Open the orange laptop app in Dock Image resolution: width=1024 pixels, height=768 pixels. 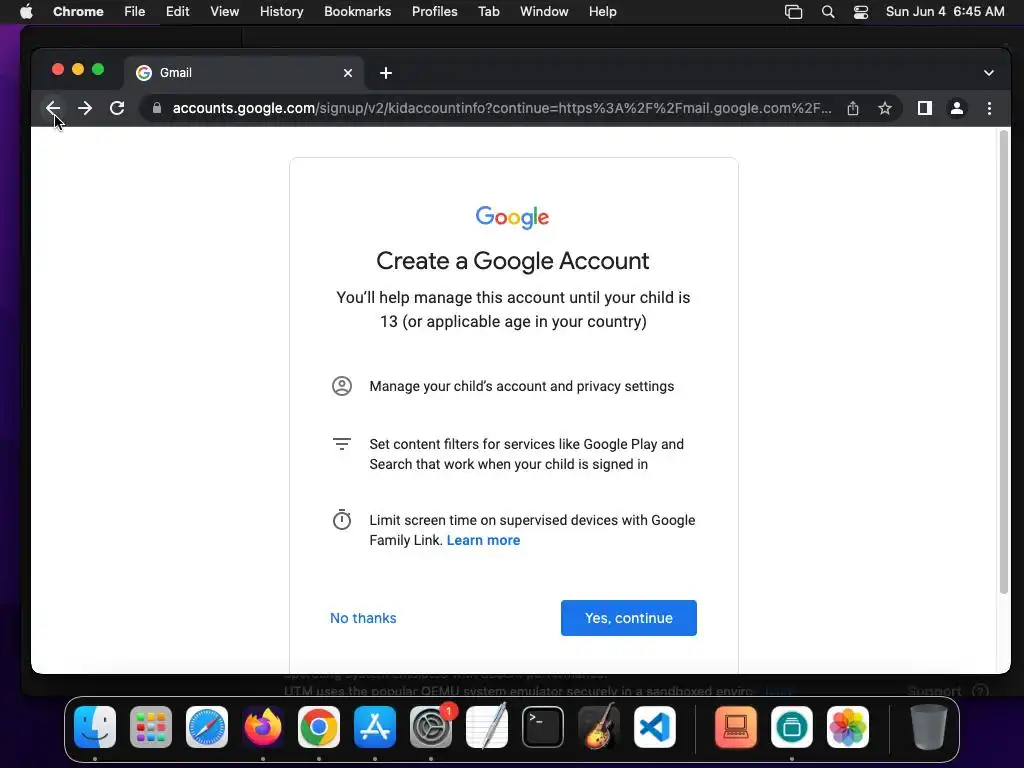coord(736,727)
